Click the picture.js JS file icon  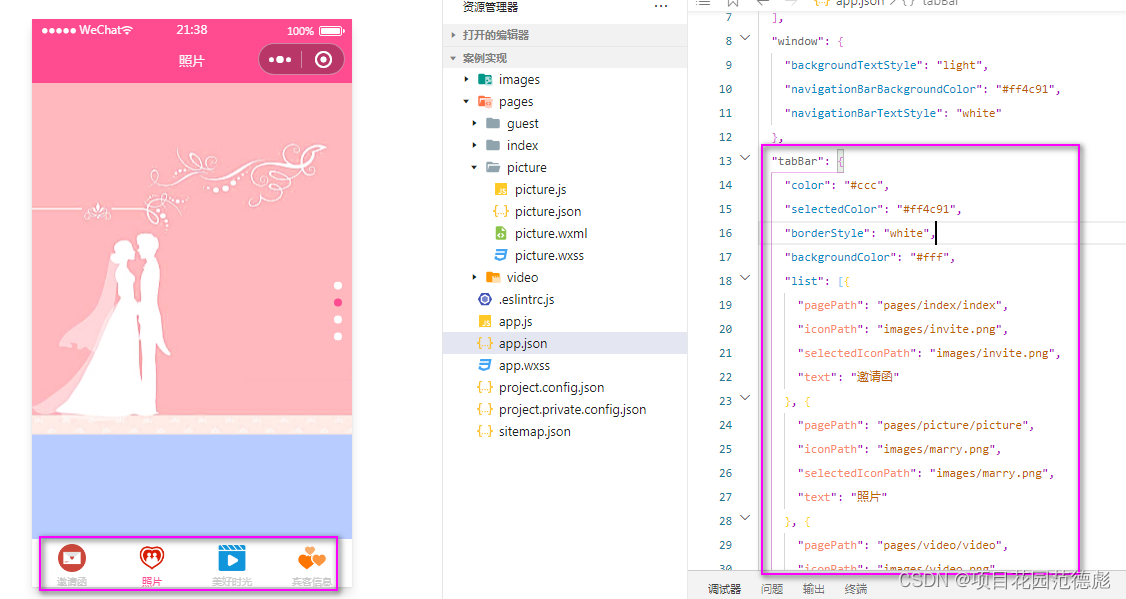(501, 190)
